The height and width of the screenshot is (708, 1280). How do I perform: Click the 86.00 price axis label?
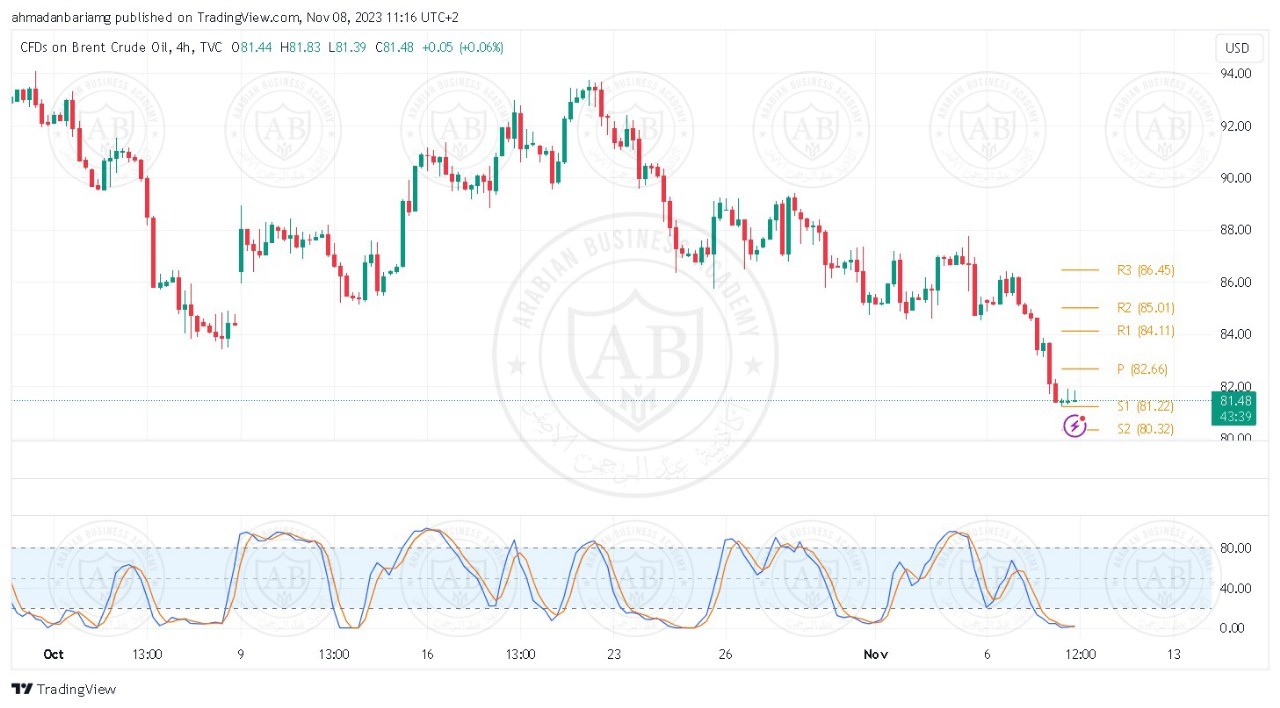tap(1236, 282)
